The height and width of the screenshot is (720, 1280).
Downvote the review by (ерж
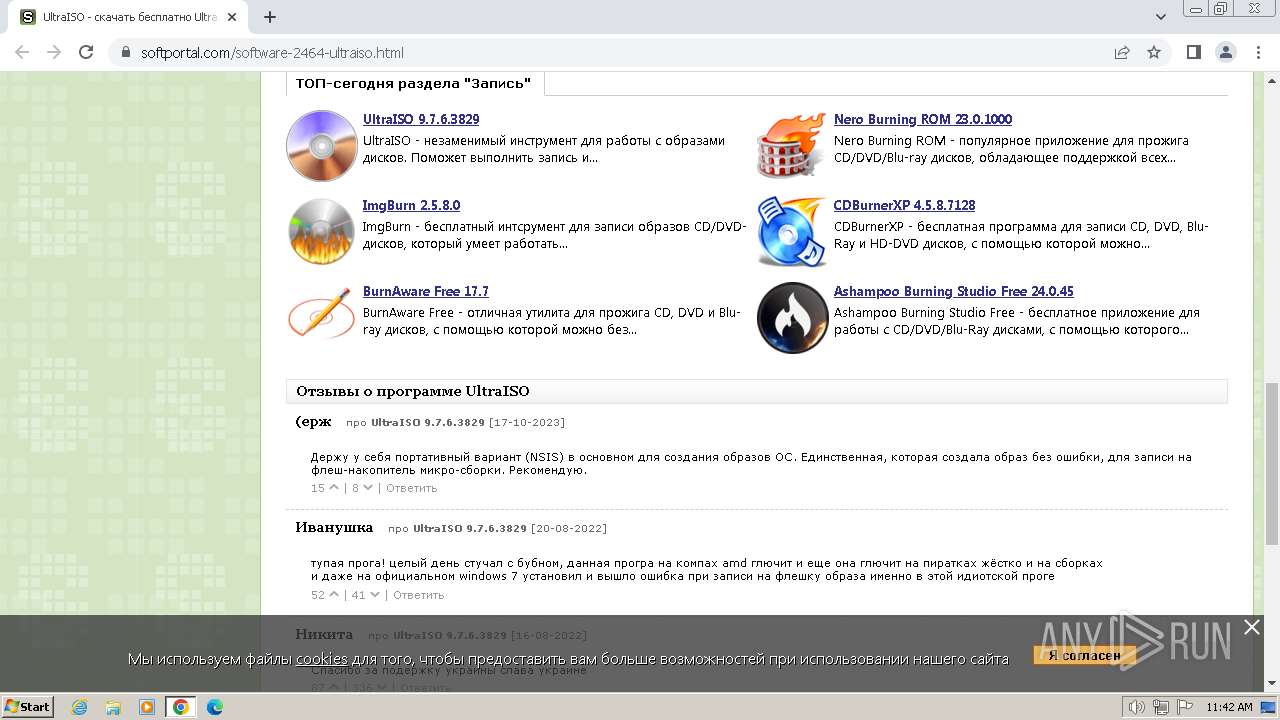[368, 488]
